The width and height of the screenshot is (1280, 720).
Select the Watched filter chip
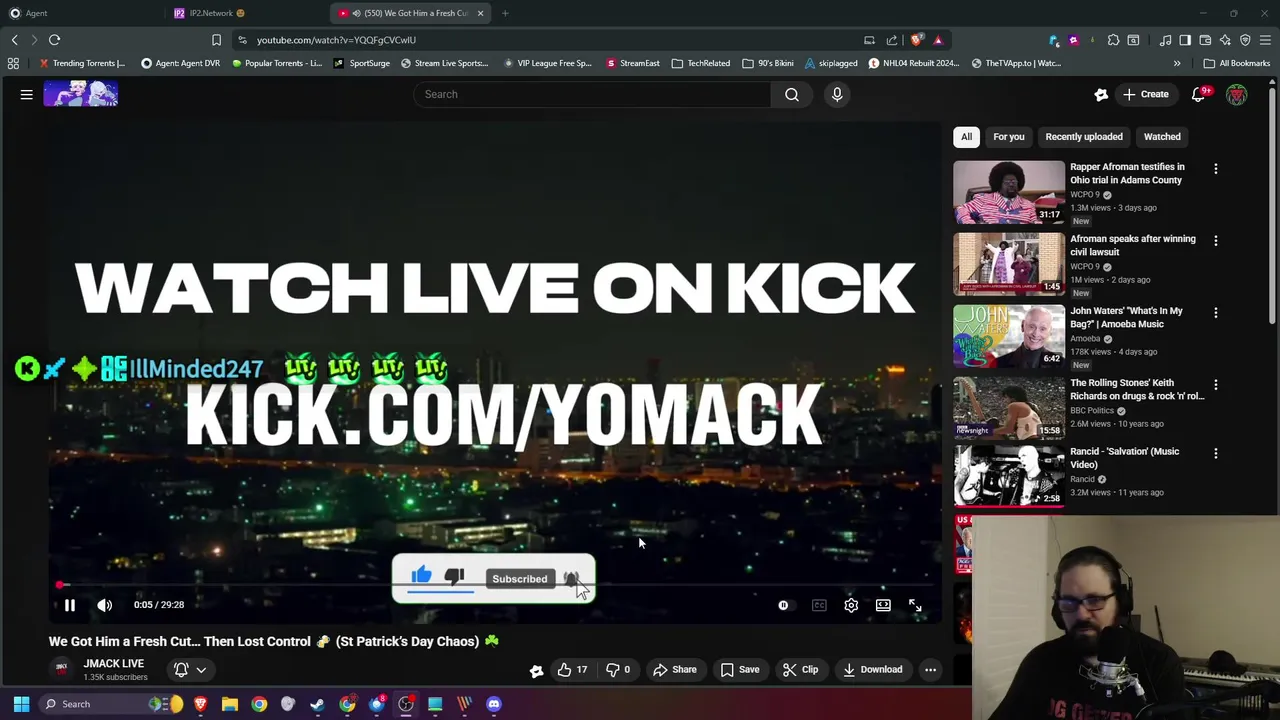(x=1162, y=137)
